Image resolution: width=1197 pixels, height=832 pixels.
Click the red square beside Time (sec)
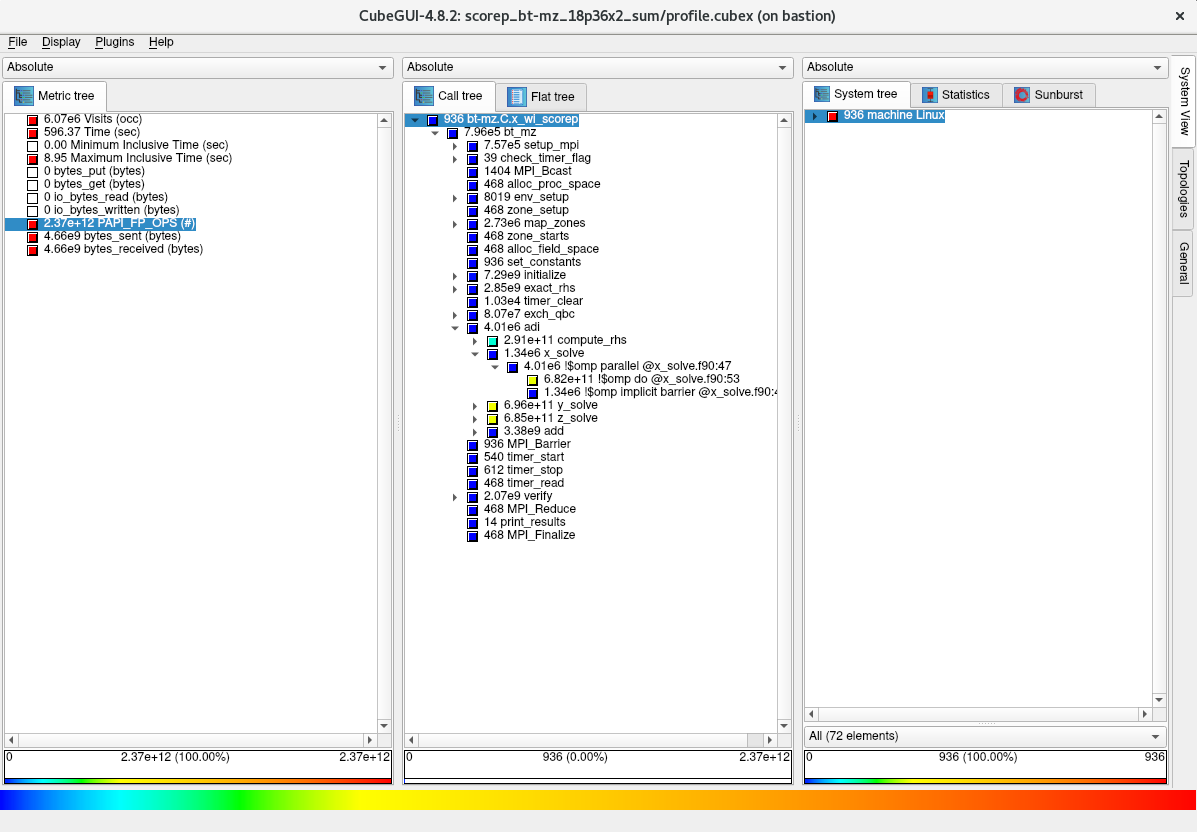[x=32, y=133]
